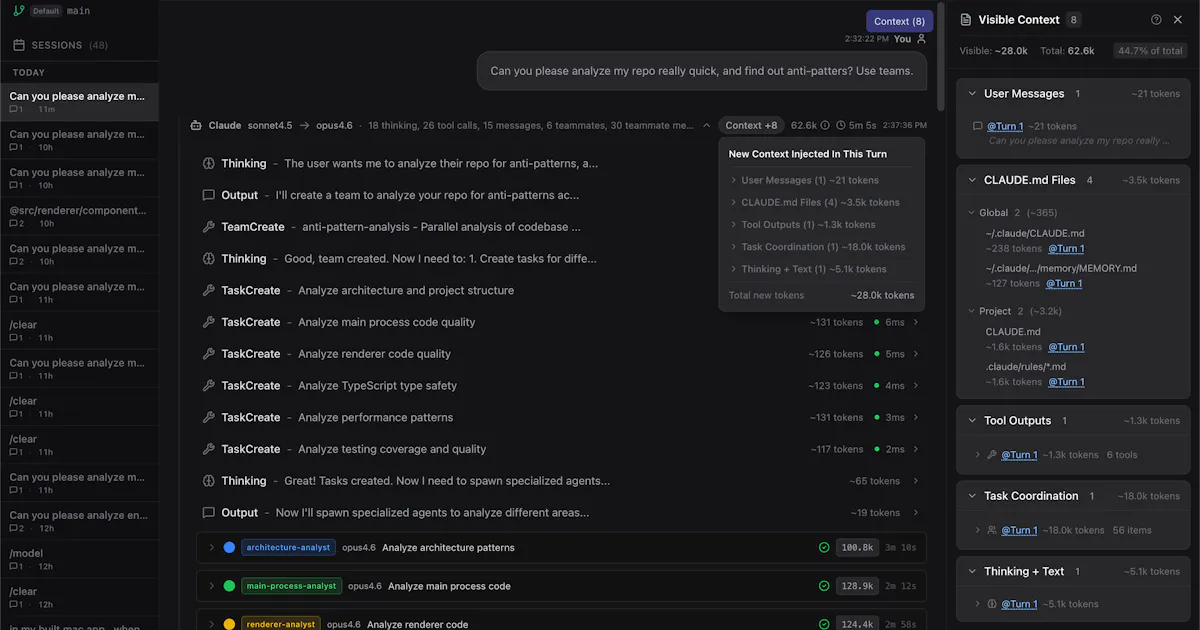Screen dimensions: 1200x630
Task: Expand "Analyze testing coverage and quality" row chevron
Action: pos(916,450)
